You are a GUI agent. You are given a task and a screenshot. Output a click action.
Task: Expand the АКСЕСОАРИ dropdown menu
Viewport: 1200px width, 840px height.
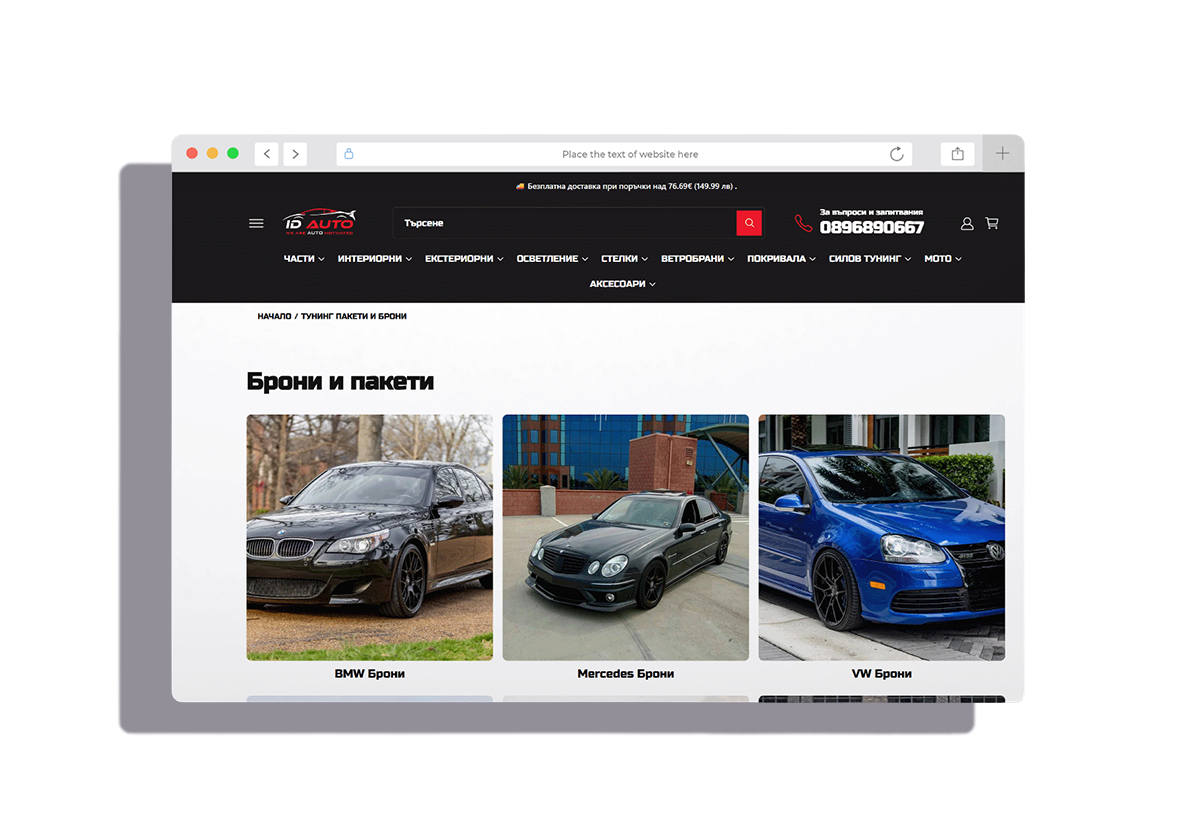pos(623,284)
